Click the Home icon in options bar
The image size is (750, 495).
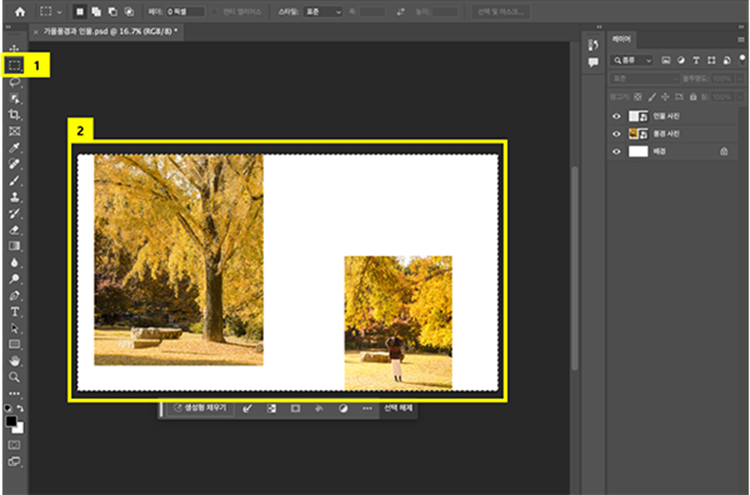coord(18,11)
